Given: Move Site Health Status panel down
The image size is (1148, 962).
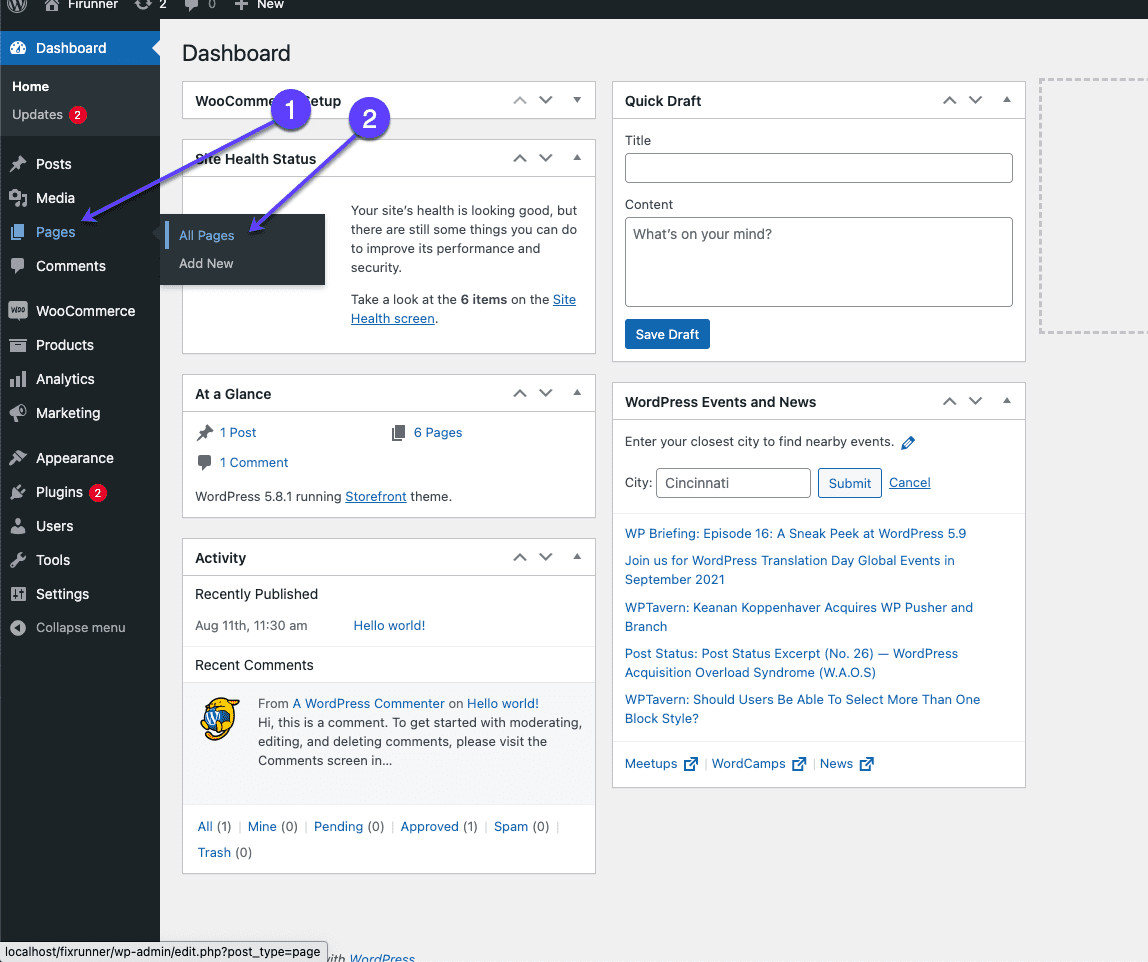Looking at the screenshot, I should (x=545, y=157).
